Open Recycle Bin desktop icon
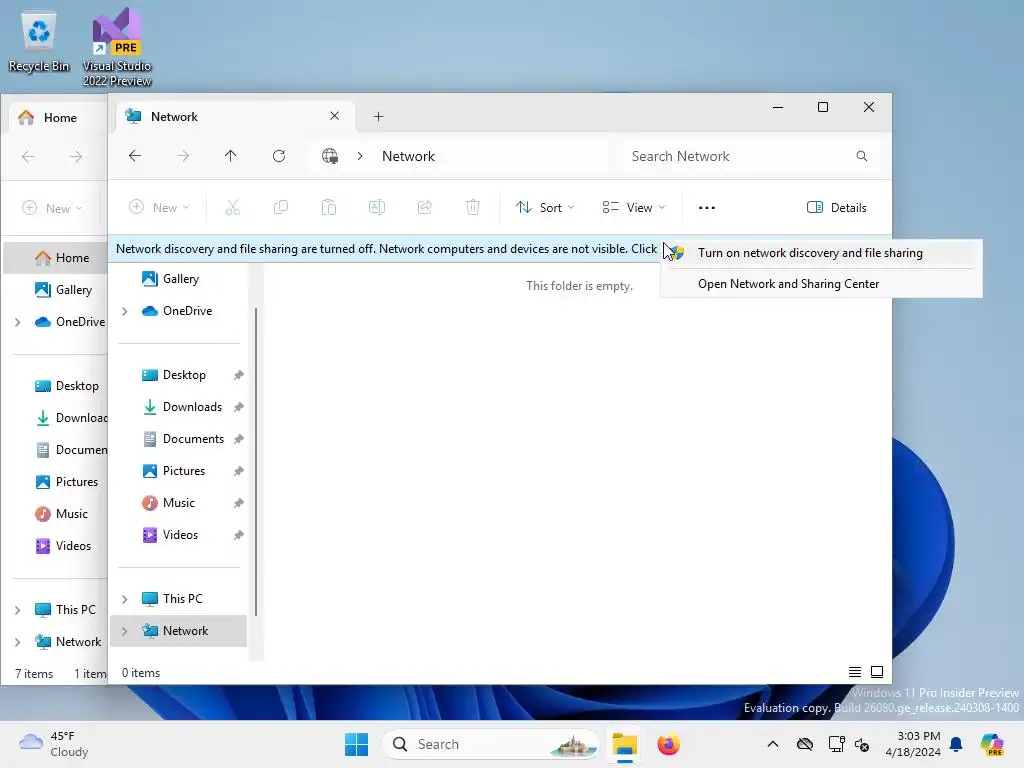 [x=39, y=42]
